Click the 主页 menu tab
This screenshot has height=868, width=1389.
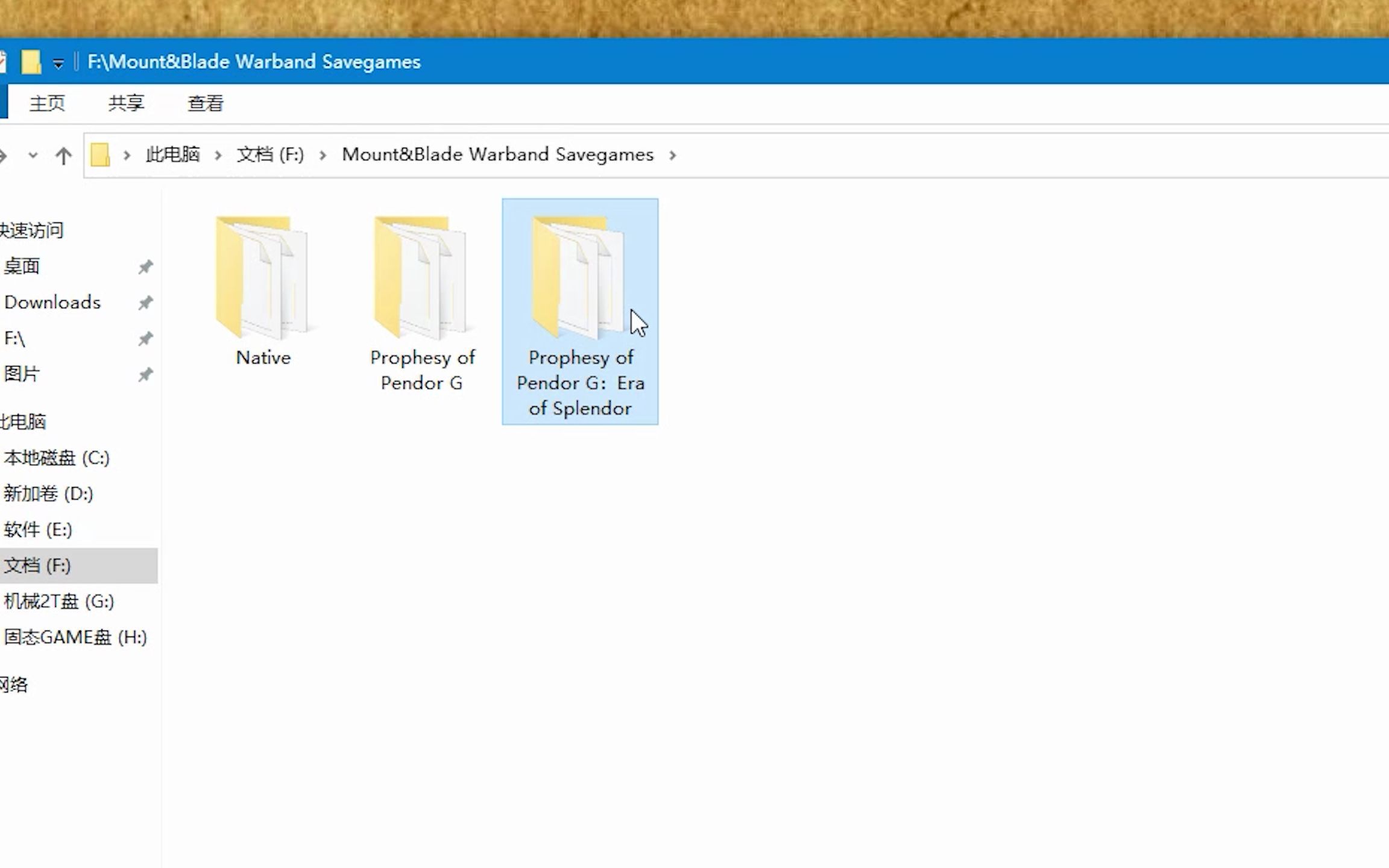coord(48,103)
